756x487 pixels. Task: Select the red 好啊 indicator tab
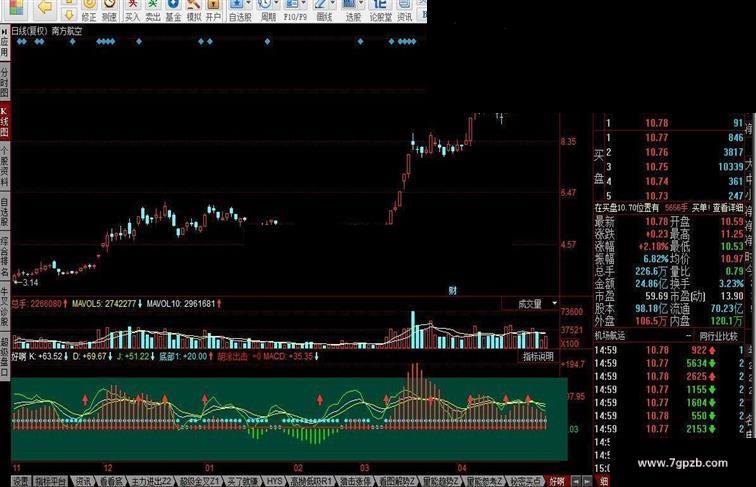[x=556, y=481]
